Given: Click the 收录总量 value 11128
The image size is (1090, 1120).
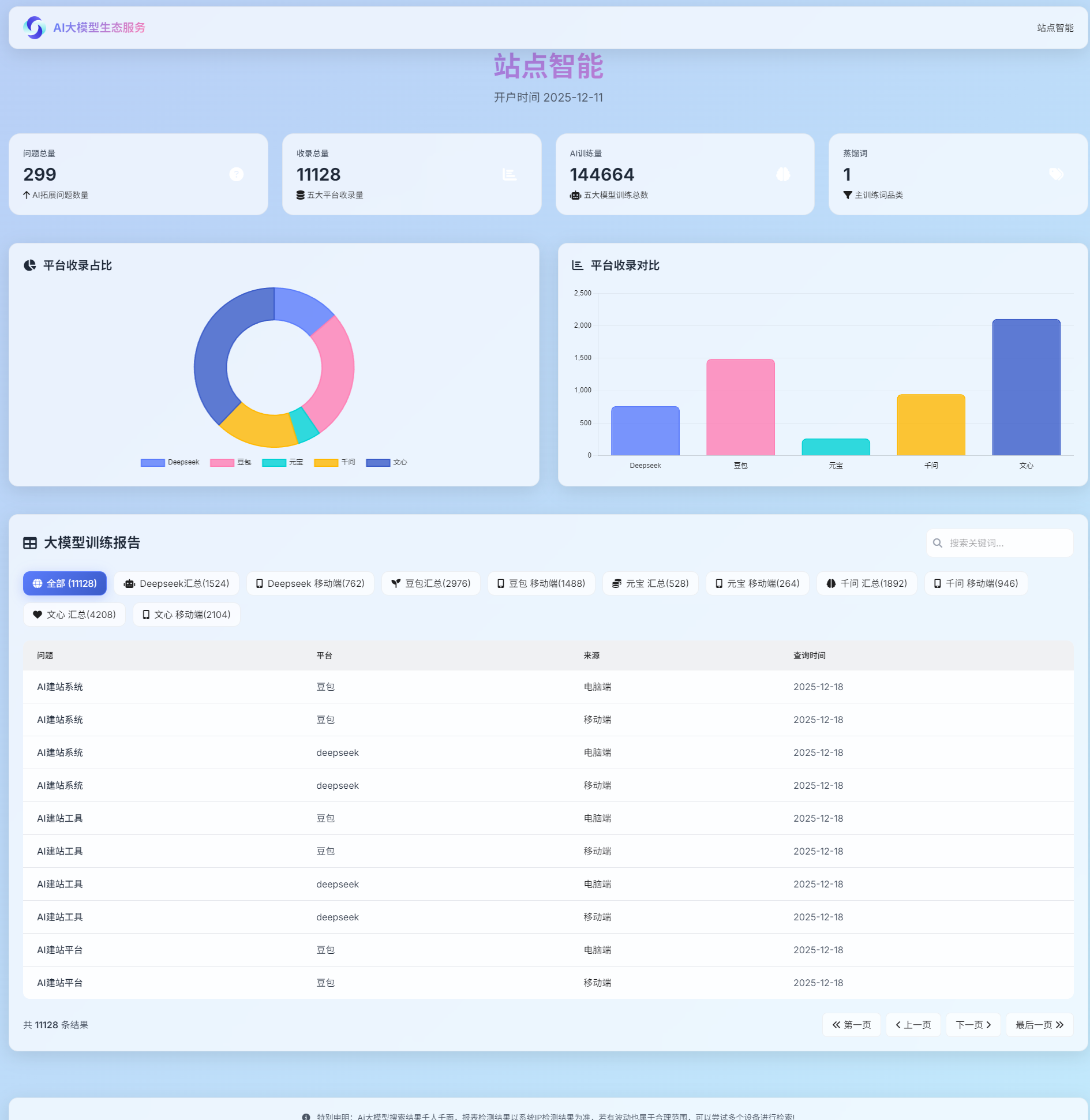Looking at the screenshot, I should [x=319, y=174].
